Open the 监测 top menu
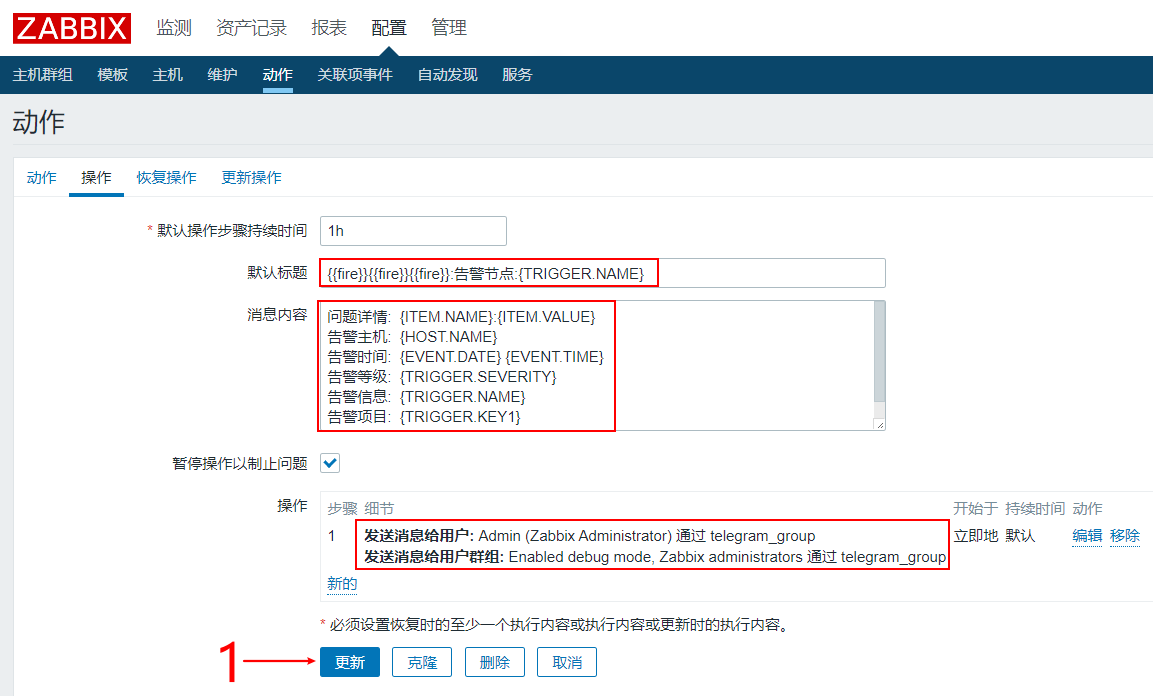The image size is (1153, 696). pyautogui.click(x=174, y=28)
